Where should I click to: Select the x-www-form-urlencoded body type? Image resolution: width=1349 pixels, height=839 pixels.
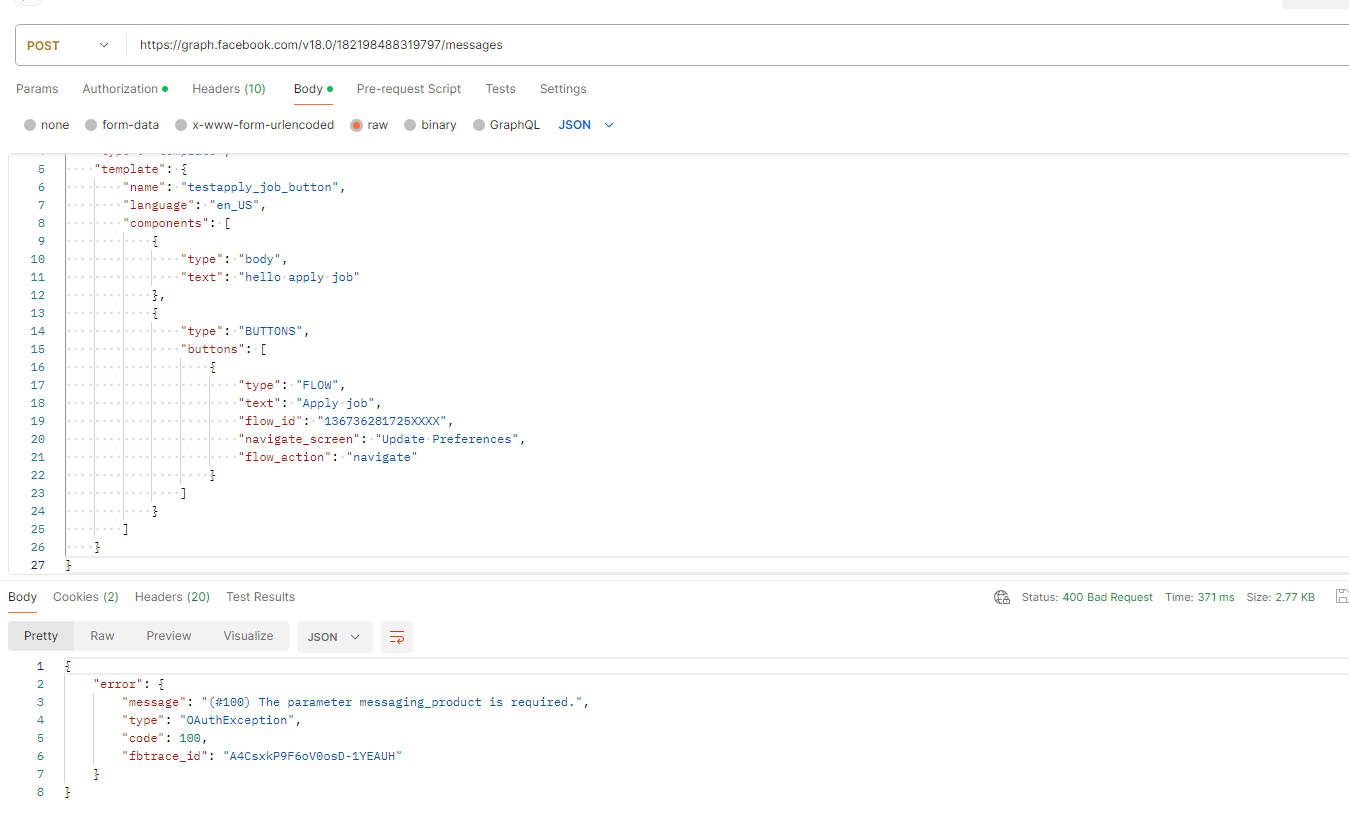254,125
